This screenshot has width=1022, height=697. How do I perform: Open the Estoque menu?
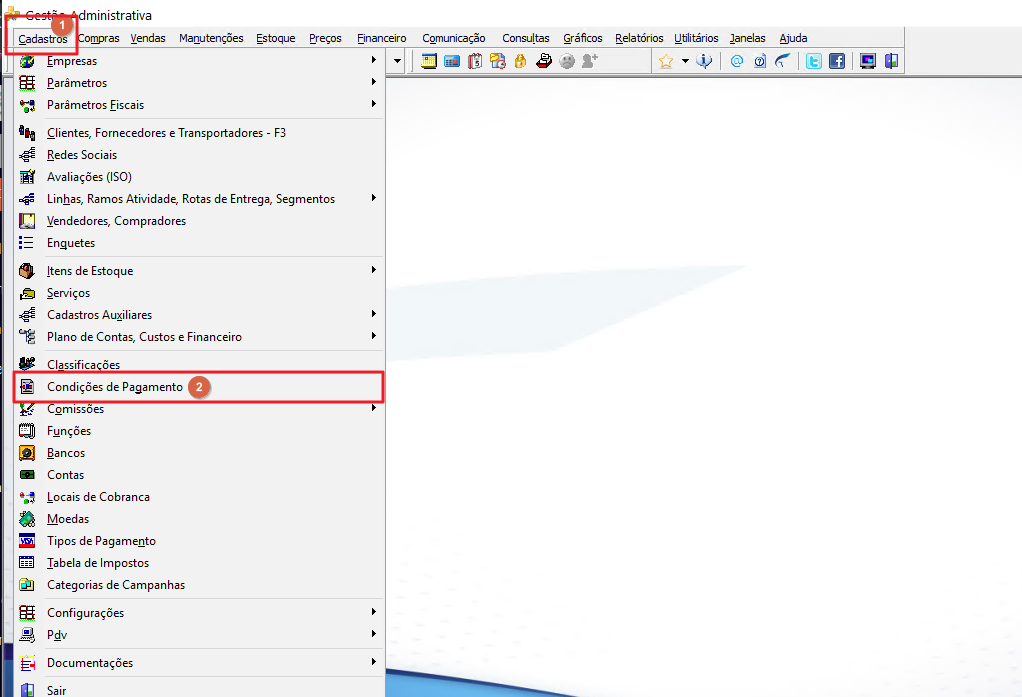click(x=276, y=38)
